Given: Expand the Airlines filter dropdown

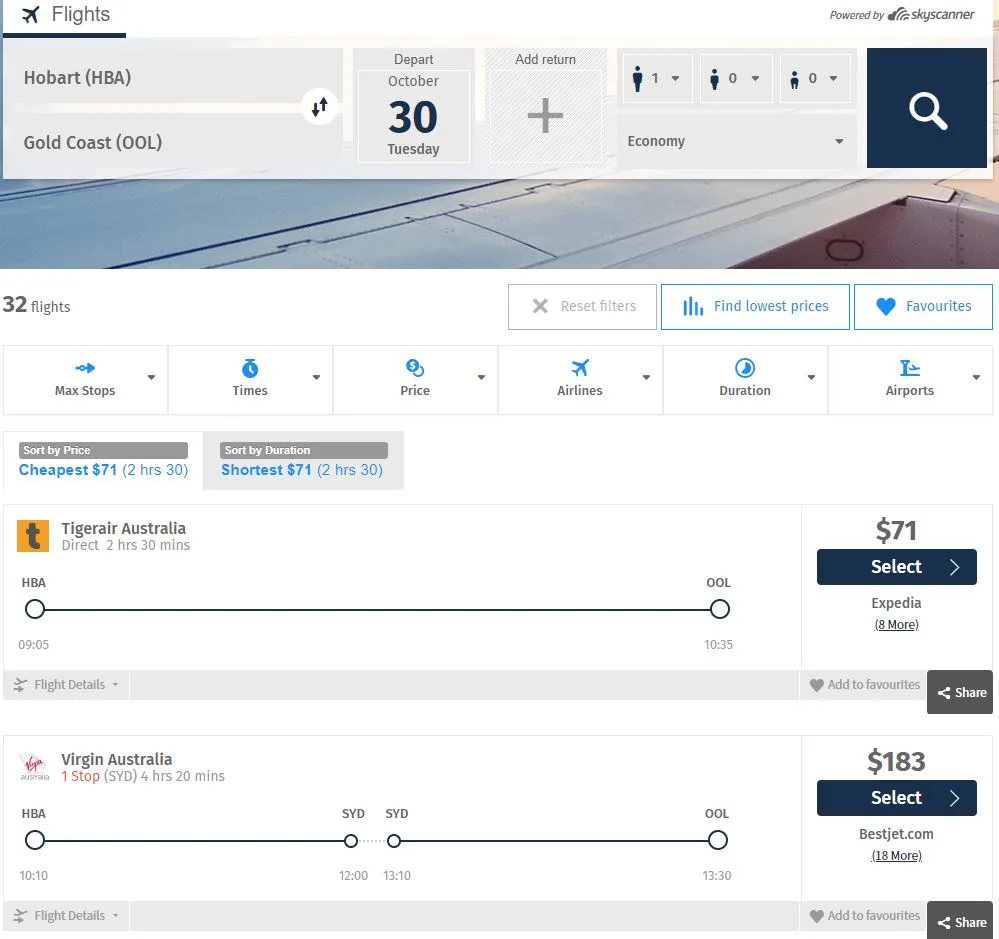Looking at the screenshot, I should coord(580,380).
